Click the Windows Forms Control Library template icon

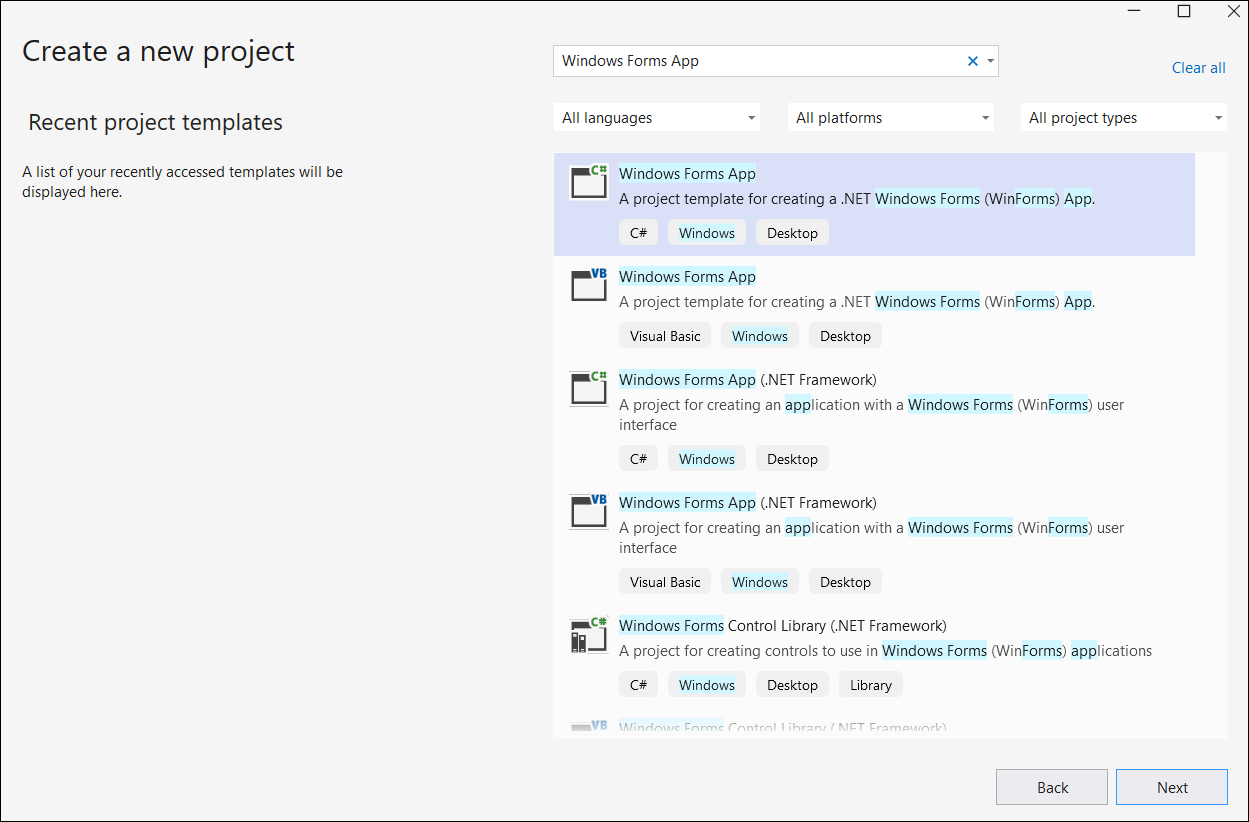(x=588, y=636)
